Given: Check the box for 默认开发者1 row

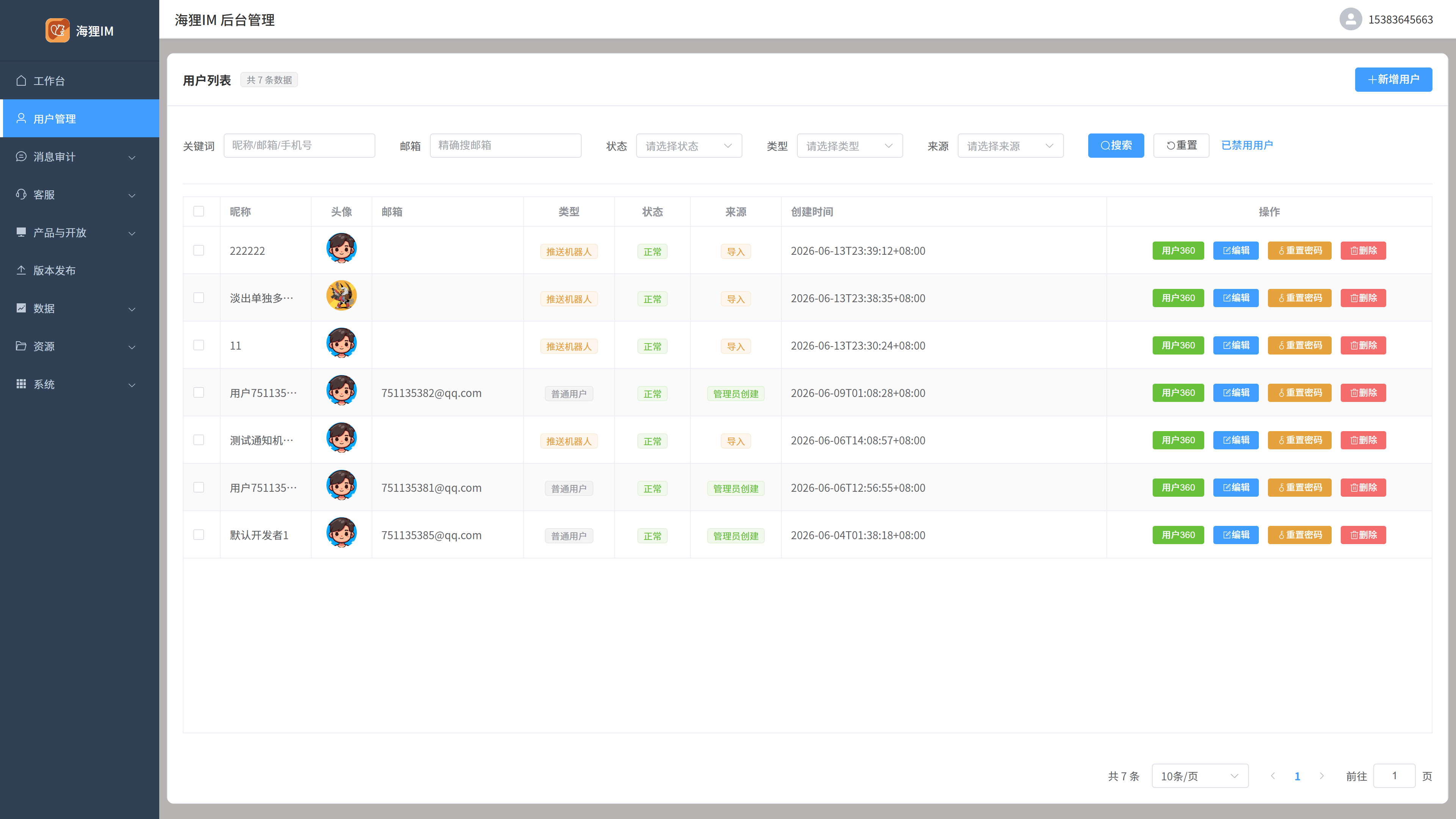Looking at the screenshot, I should pos(198,535).
